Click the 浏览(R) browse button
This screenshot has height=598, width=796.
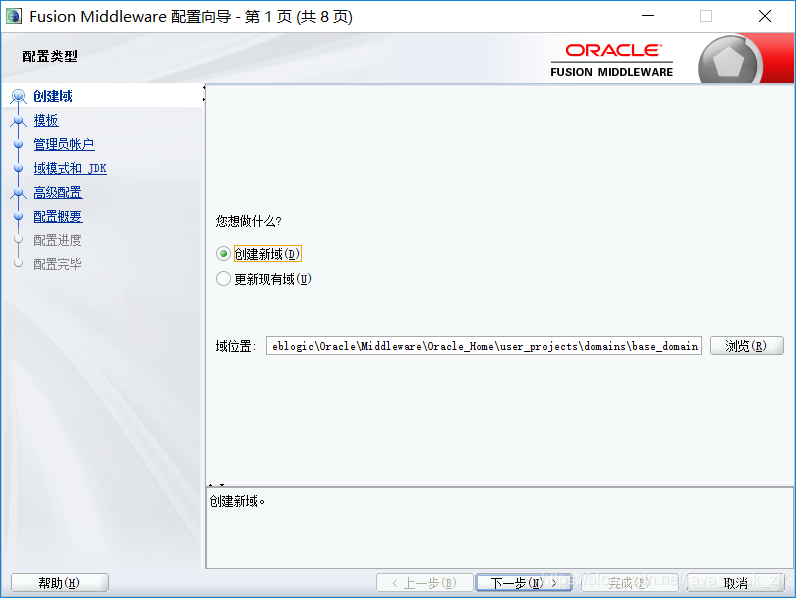point(746,346)
